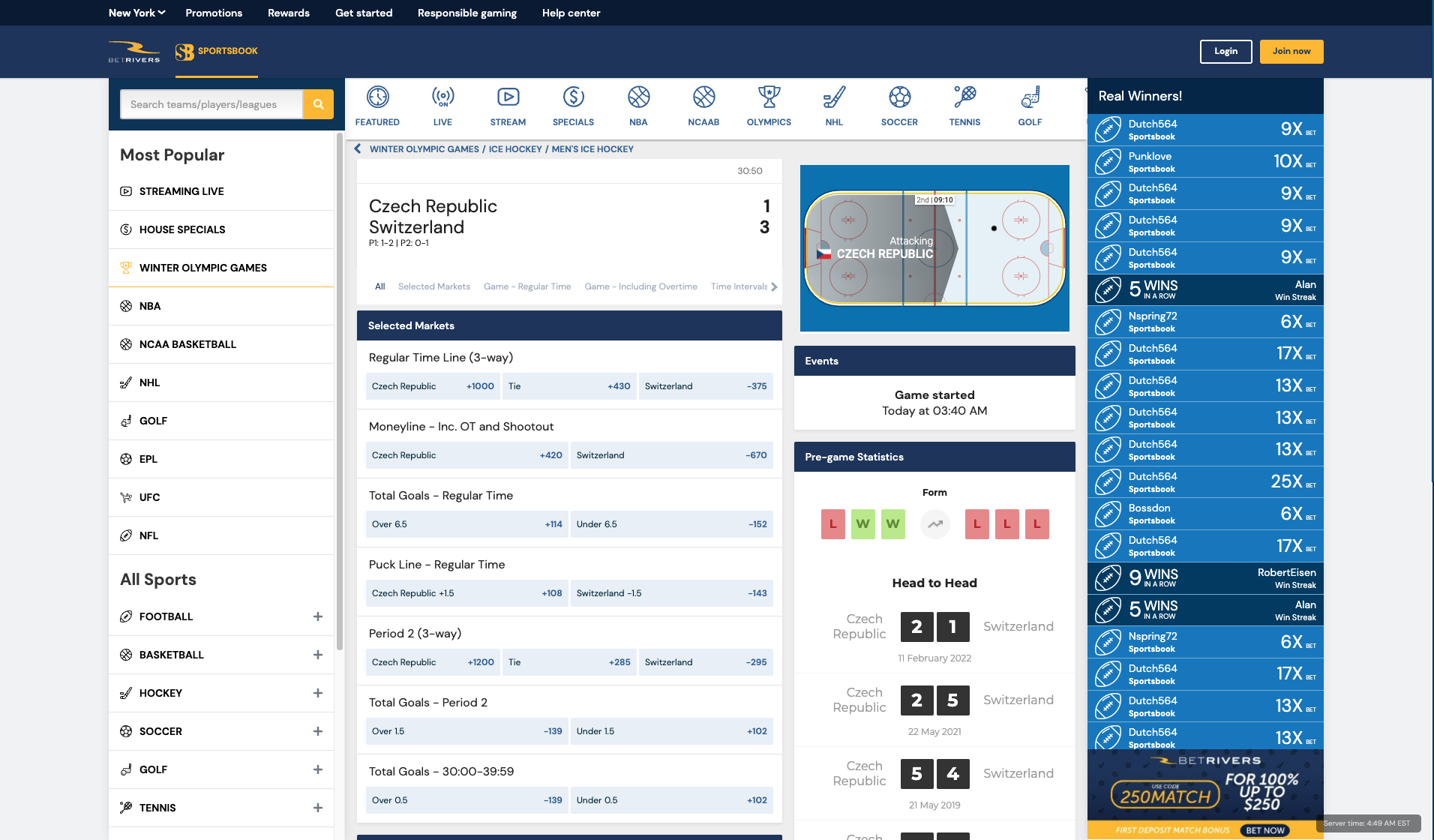
Task: Click Winter Olympic Games breadcrumb link
Action: (x=424, y=149)
